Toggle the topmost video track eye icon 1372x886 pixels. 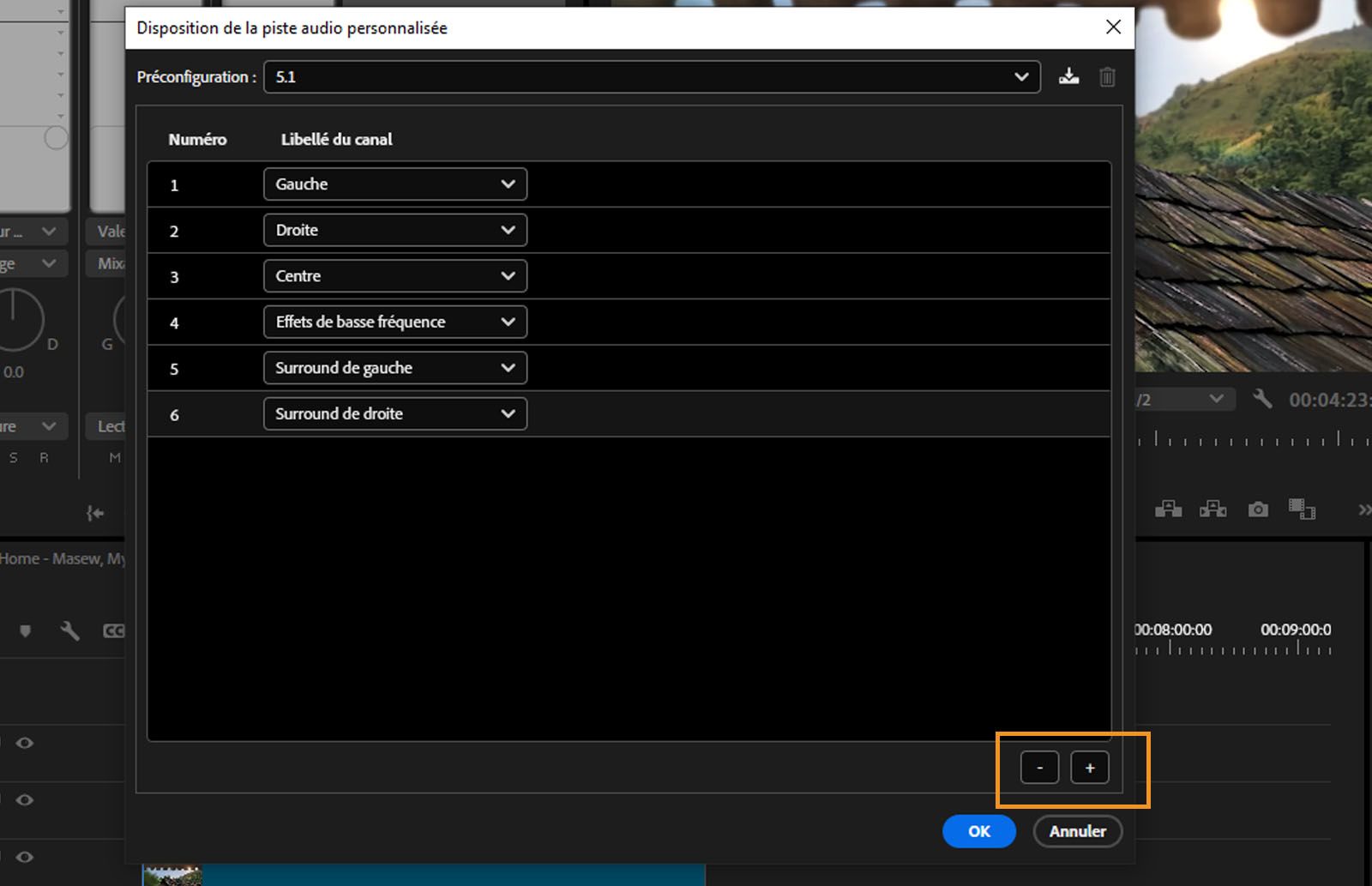(25, 743)
